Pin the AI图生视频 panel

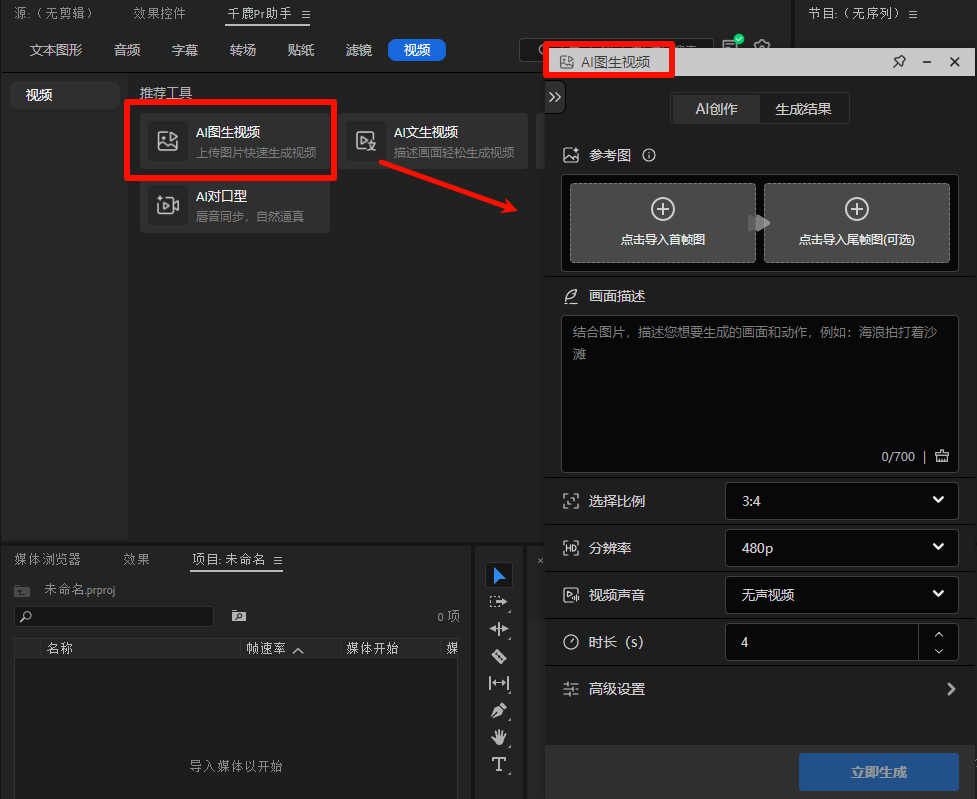899,61
